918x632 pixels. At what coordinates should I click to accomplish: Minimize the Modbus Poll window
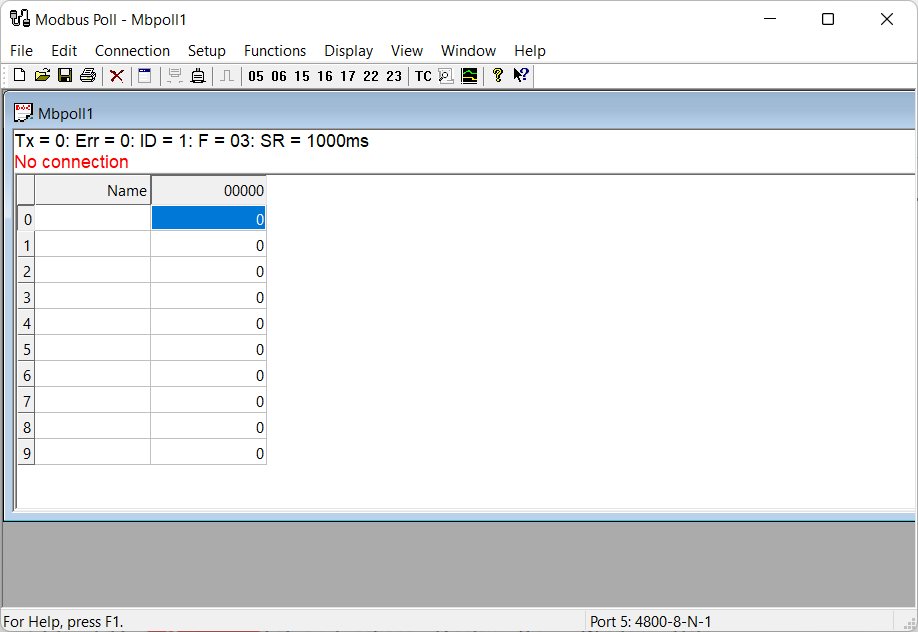point(770,19)
